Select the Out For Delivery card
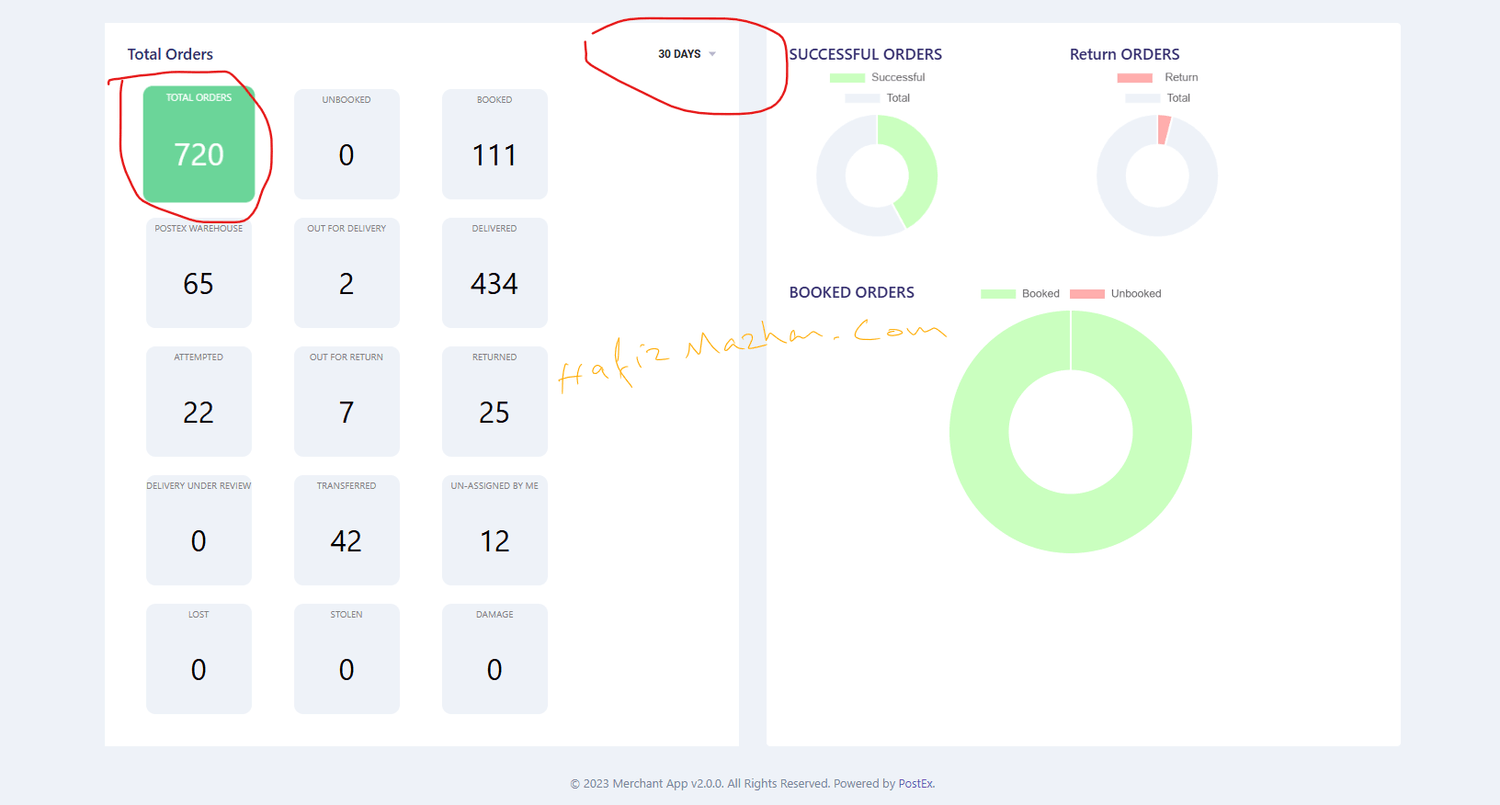 346,273
